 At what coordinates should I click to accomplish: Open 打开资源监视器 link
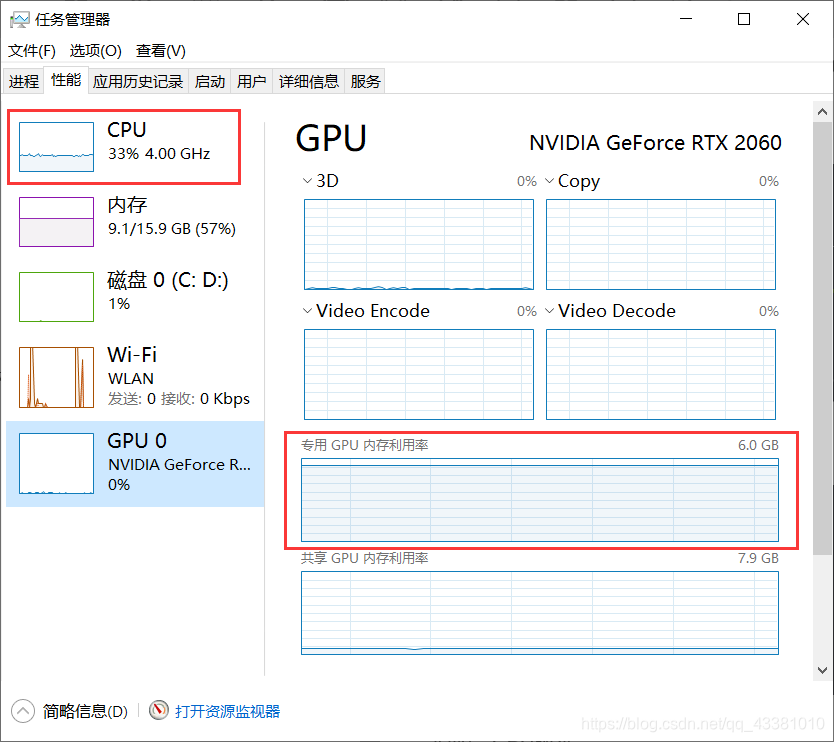click(x=228, y=710)
